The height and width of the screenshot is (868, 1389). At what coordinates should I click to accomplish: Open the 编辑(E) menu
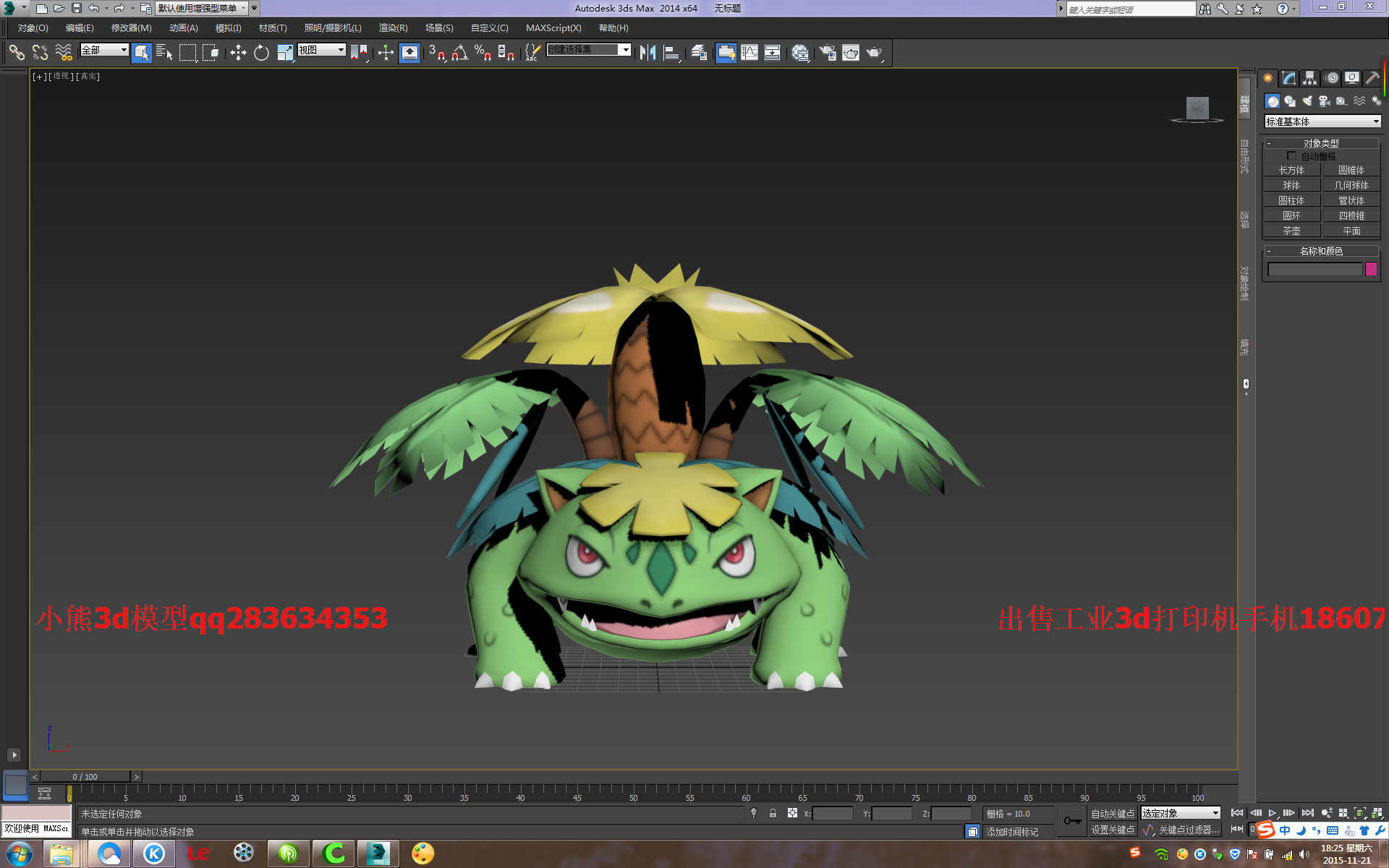click(80, 28)
